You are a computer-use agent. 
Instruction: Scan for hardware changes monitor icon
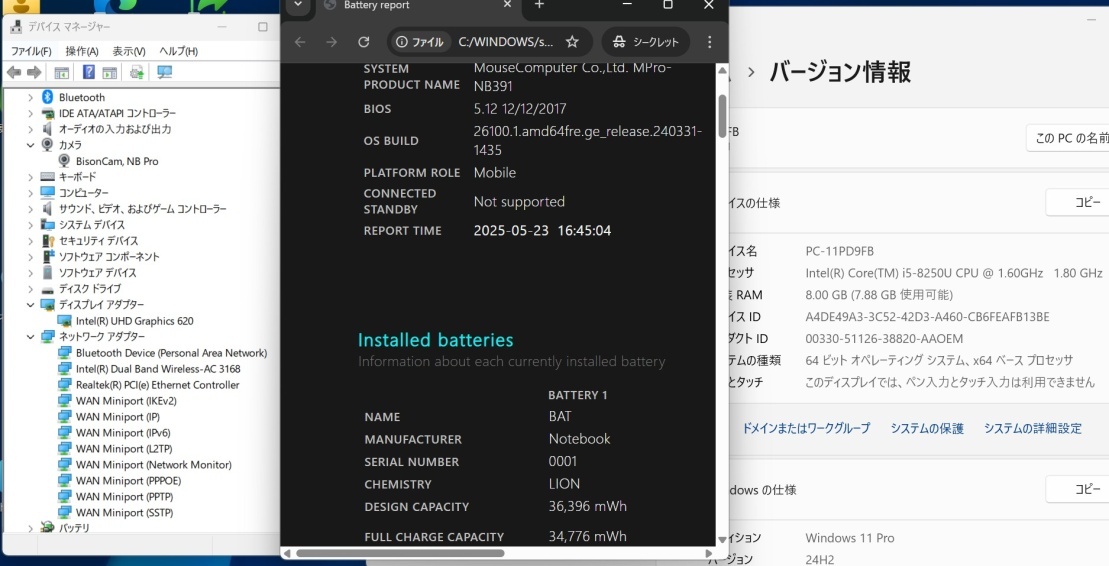(165, 72)
